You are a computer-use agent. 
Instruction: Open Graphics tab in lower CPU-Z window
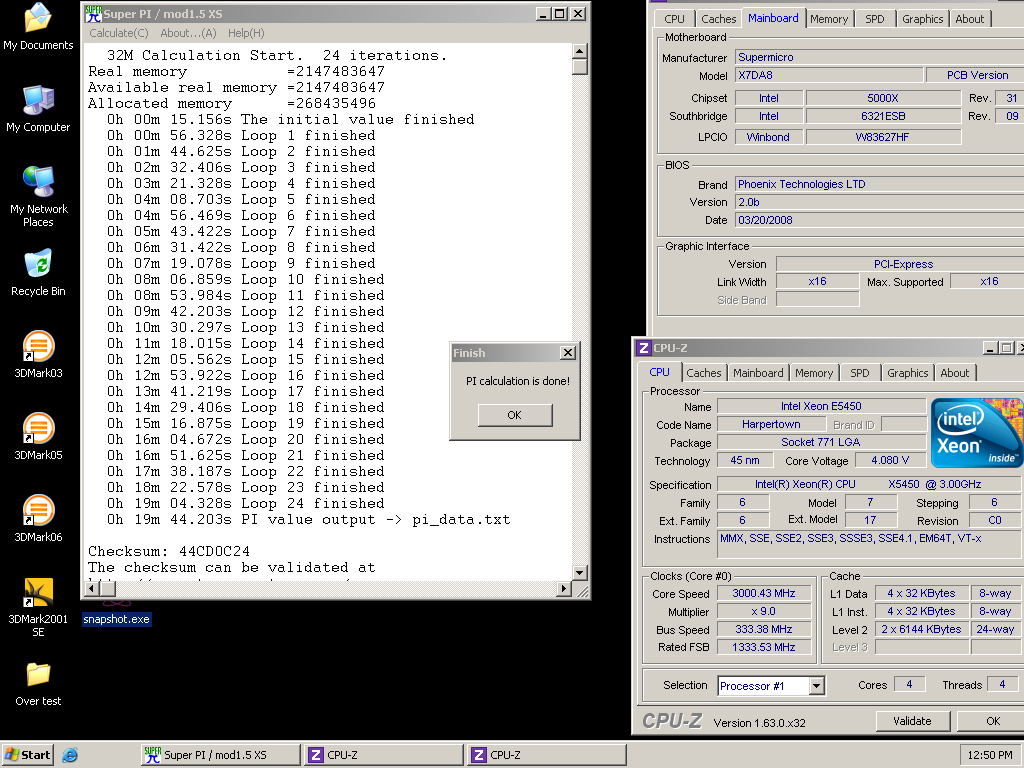point(908,373)
